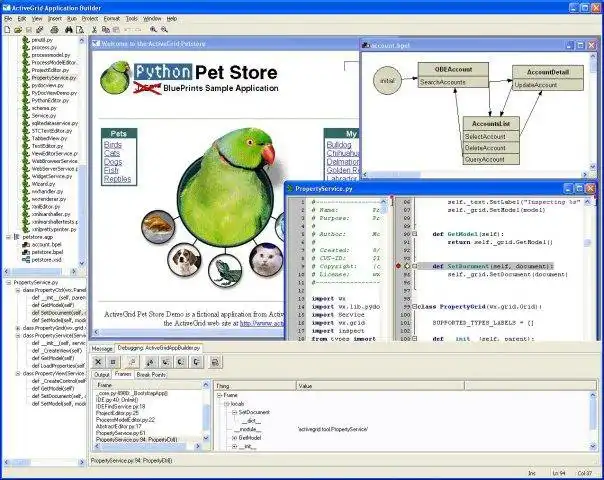This screenshot has height=480, width=604.
Task: Select ProjectEditor.py:25 in Frames list
Action: point(117,413)
